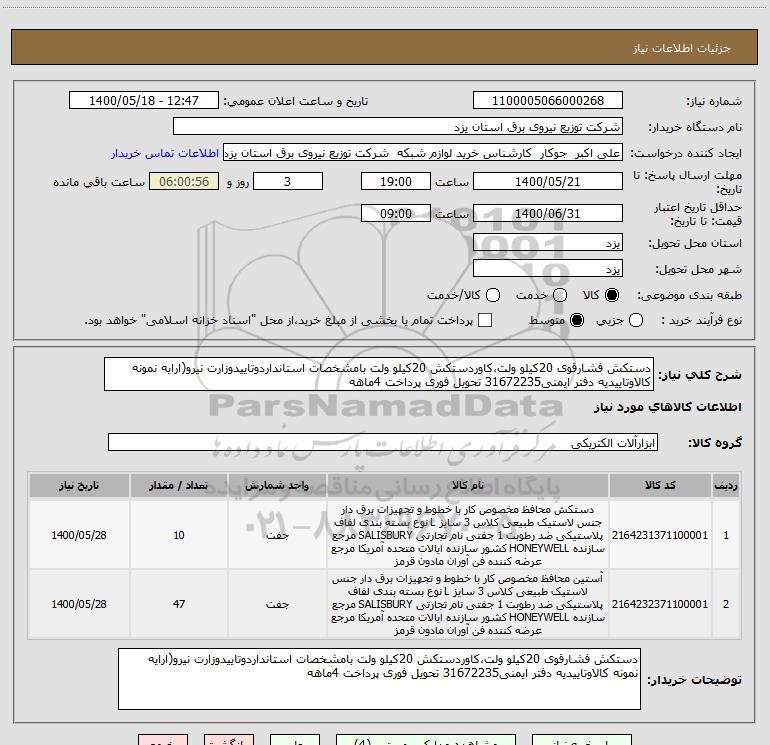Select the کالا radio button

pos(612,295)
